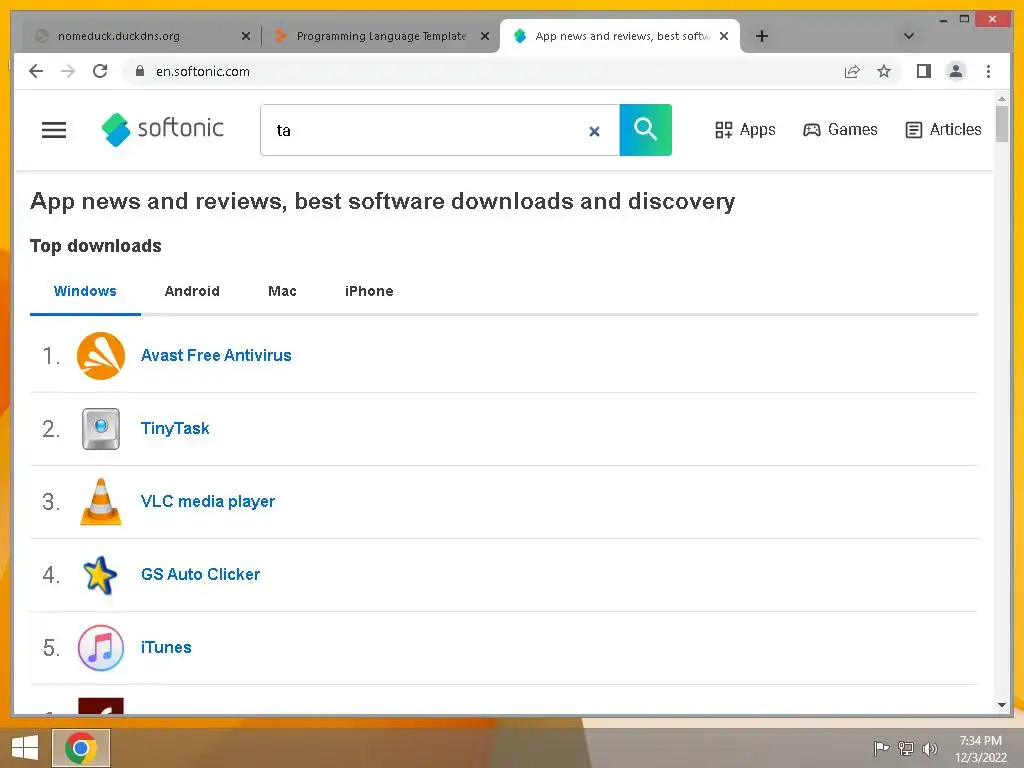Share this page using the share icon
Image resolution: width=1024 pixels, height=768 pixels.
(852, 71)
